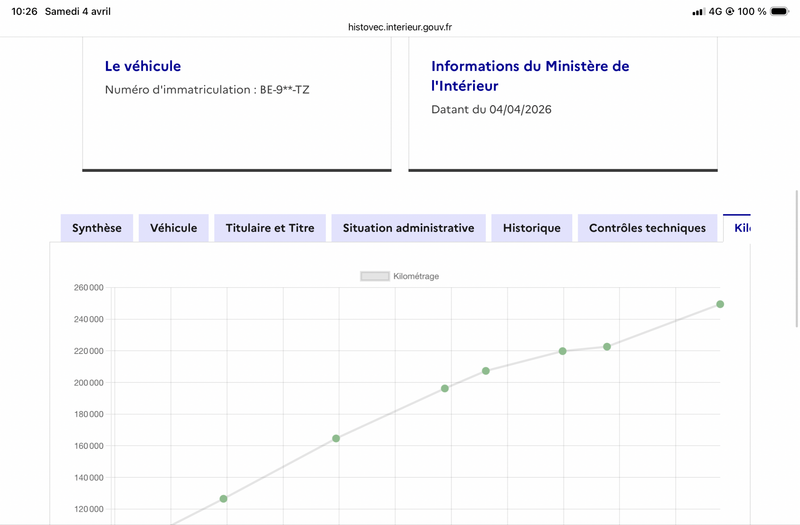Click the data point on the 220000 line
The height and width of the screenshot is (525, 800).
pyautogui.click(x=562, y=351)
